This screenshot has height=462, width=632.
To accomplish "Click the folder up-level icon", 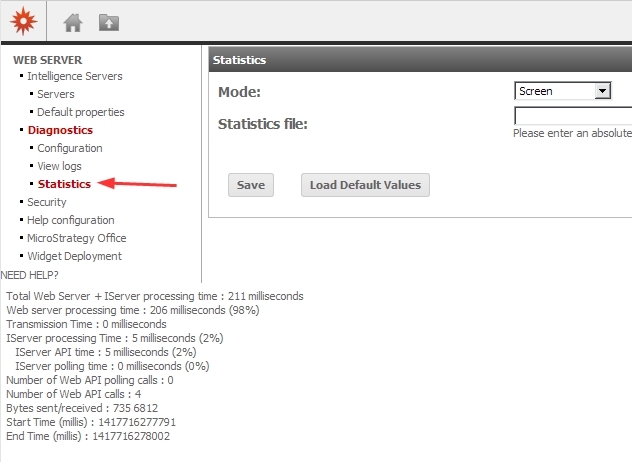I will click(108, 22).
